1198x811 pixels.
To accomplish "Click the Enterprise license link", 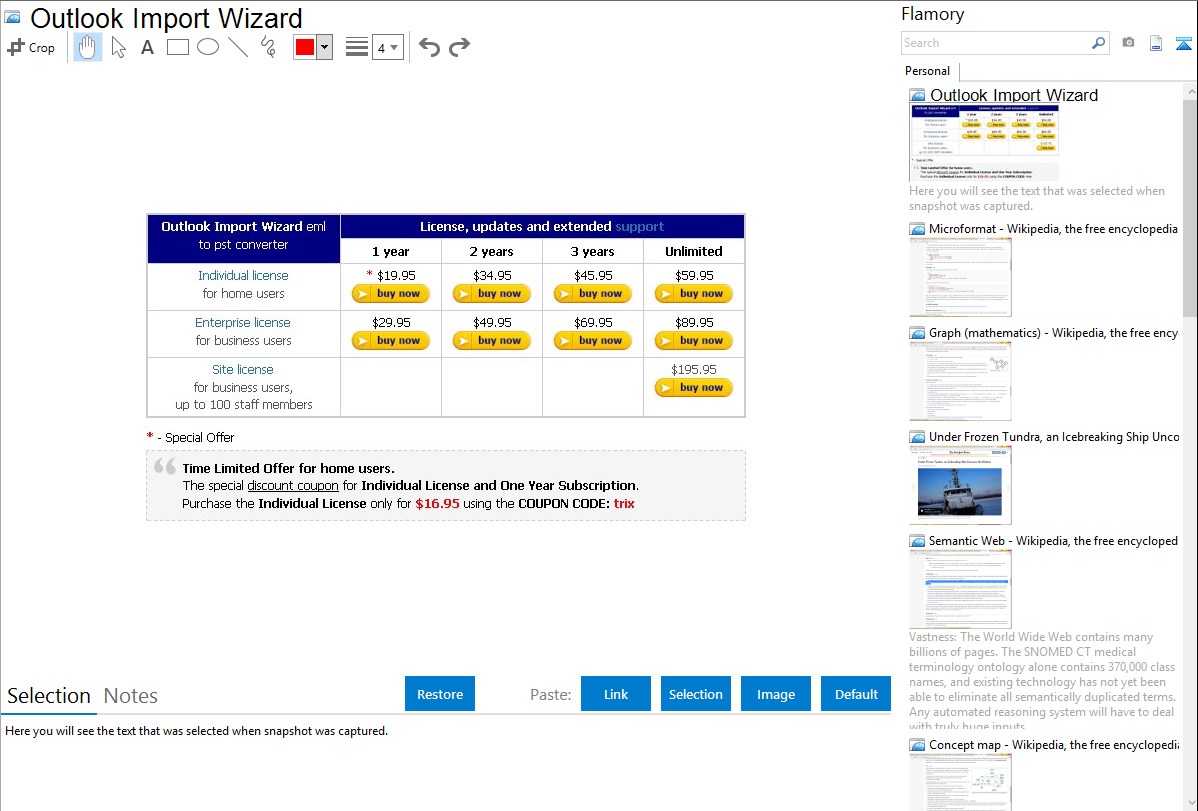I will click(x=243, y=323).
